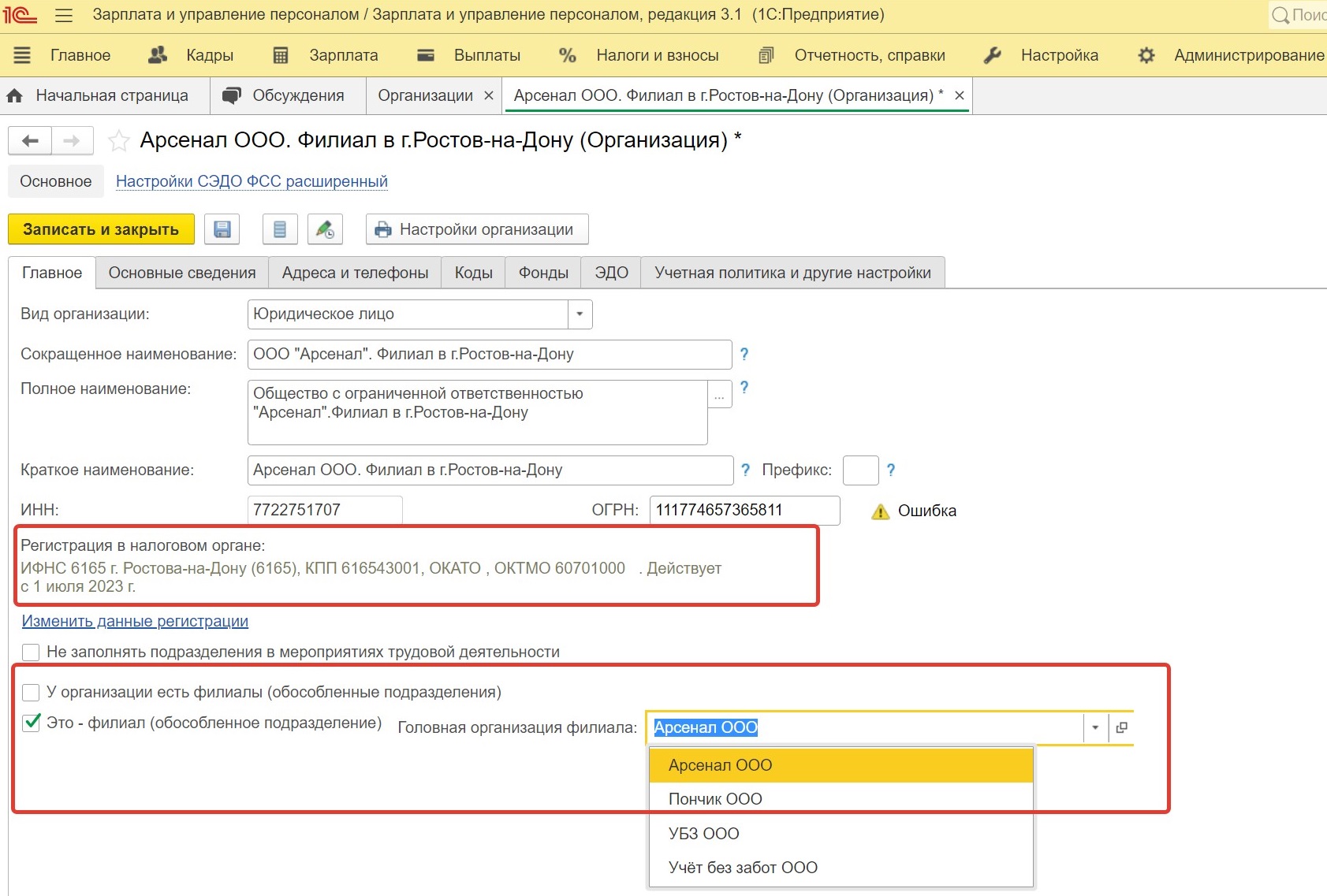Click the ellipsis button by Полное наименование
The image size is (1327, 896).
click(720, 394)
